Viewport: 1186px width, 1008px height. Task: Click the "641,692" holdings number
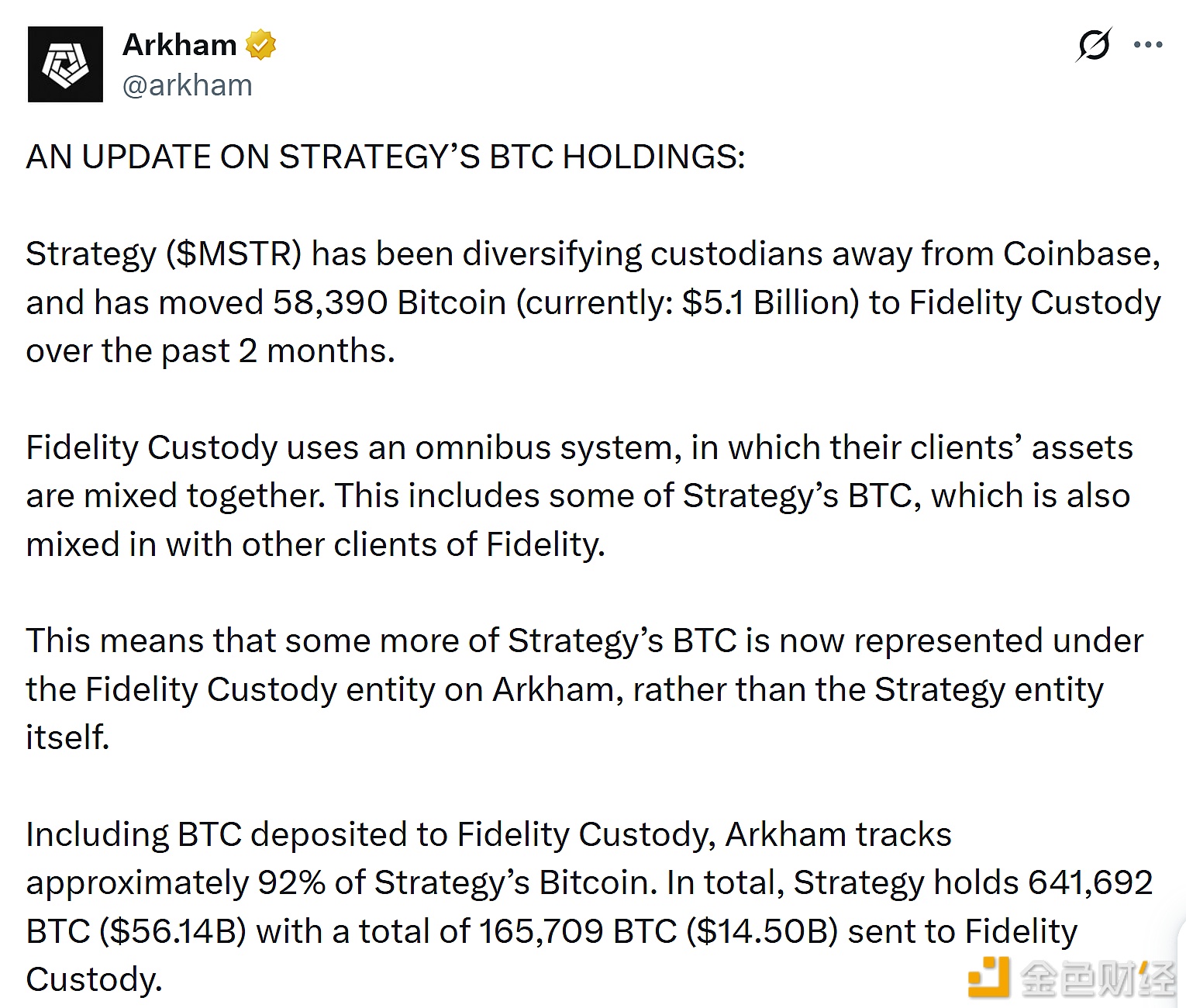coord(1090,883)
